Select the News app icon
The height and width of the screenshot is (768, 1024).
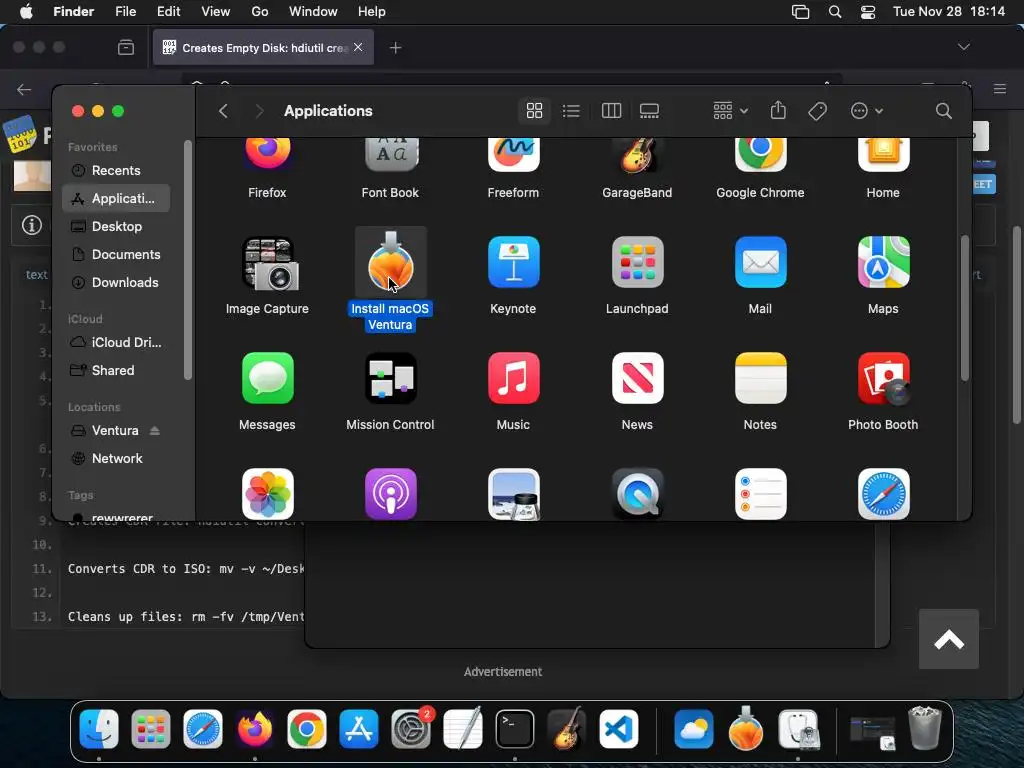pyautogui.click(x=637, y=378)
